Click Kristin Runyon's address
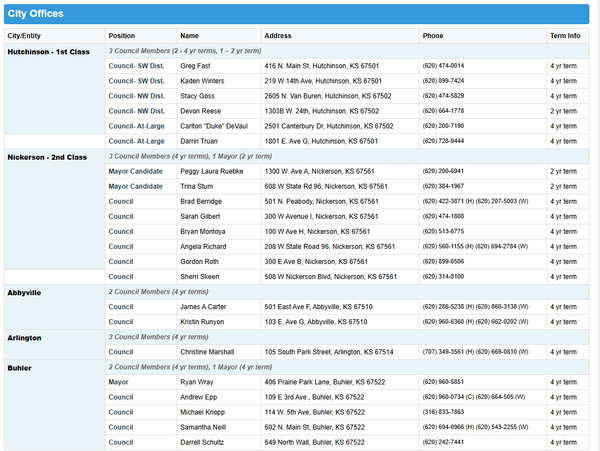This screenshot has height=451, width=600. [316, 322]
